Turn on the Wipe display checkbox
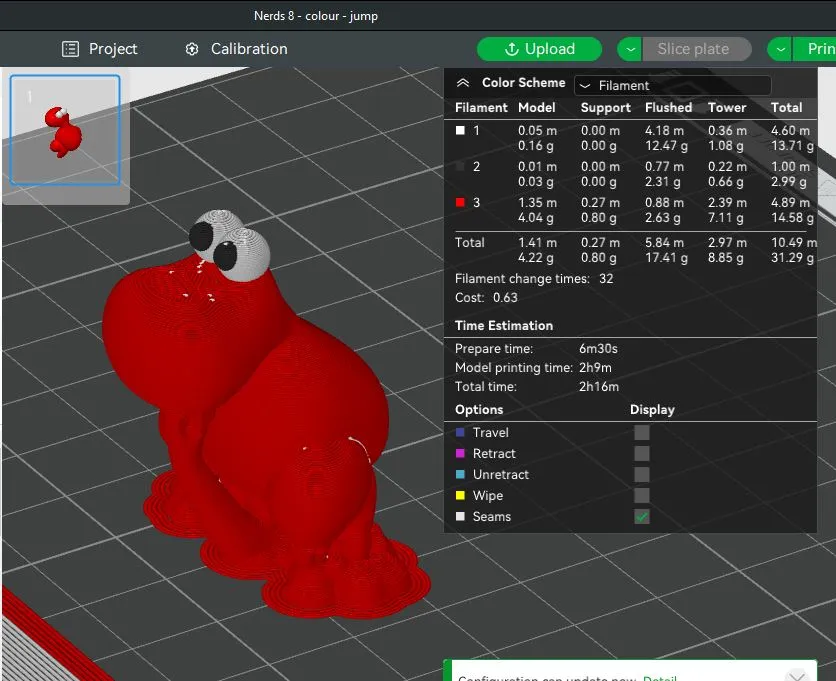Screen dimensions: 836x681 point(642,496)
